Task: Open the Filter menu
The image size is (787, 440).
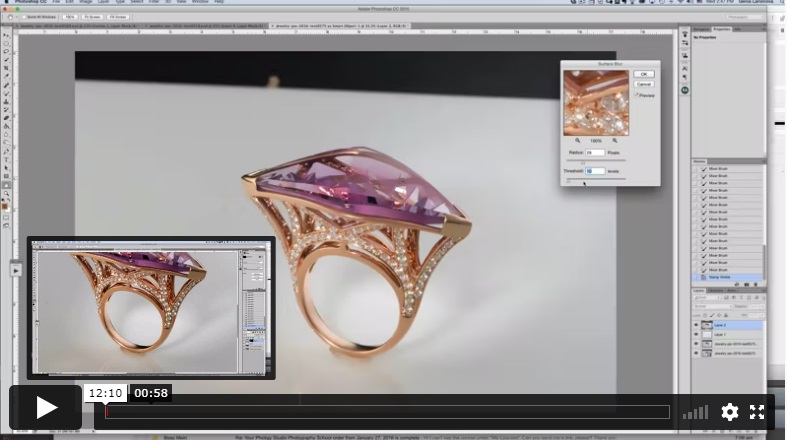Action: click(154, 2)
